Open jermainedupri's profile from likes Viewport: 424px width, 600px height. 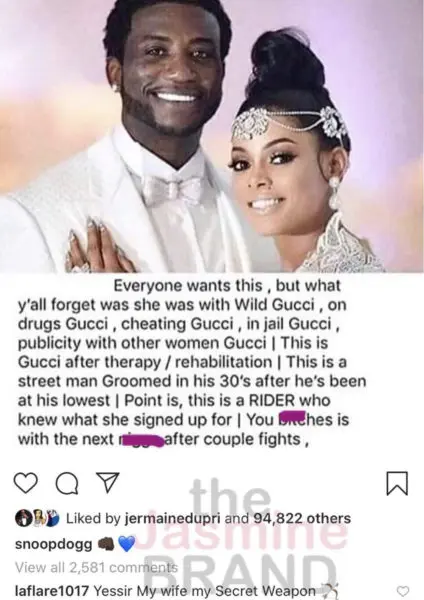click(x=172, y=518)
